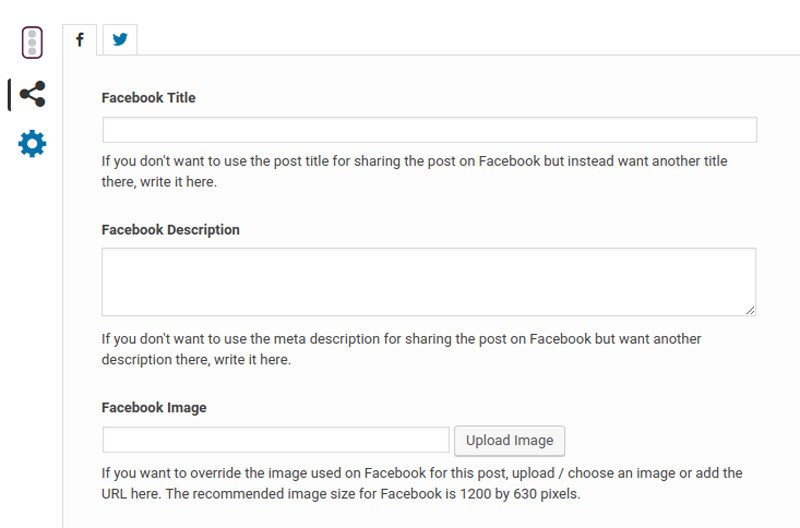Viewport: 800px width, 528px height.
Task: Click the meta description help text paragraph
Action: coord(402,349)
